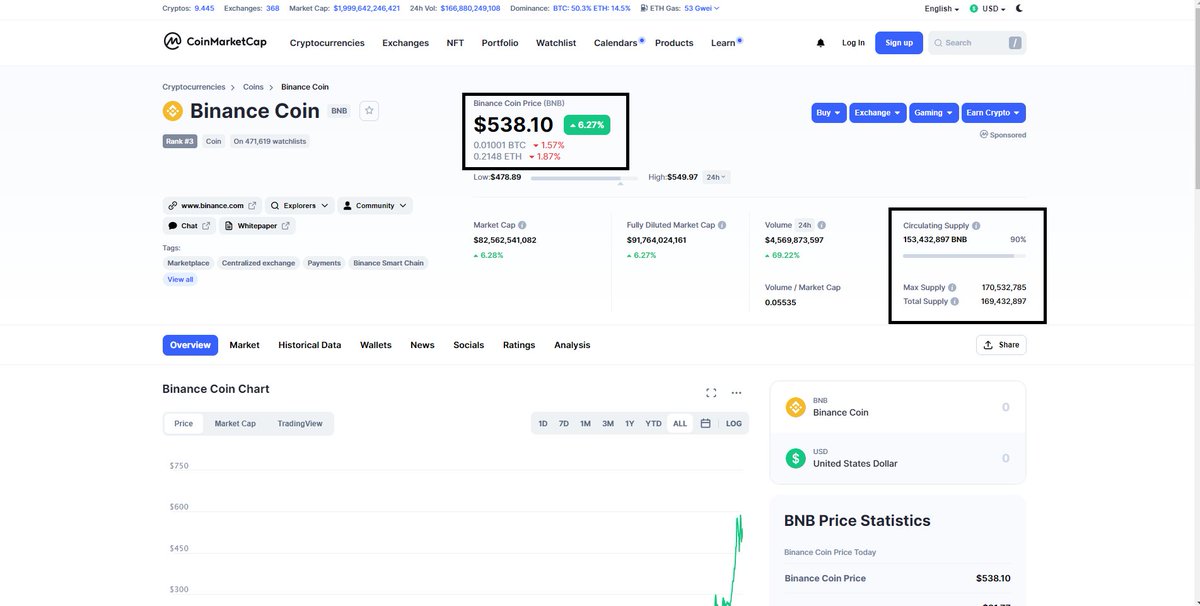This screenshot has height=606, width=1200.
Task: Click Market Cap info icon
Action: pyautogui.click(x=522, y=226)
